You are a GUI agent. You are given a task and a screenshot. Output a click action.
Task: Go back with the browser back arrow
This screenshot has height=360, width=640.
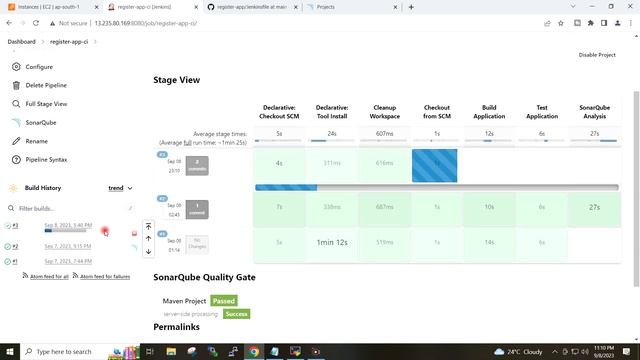pos(9,23)
